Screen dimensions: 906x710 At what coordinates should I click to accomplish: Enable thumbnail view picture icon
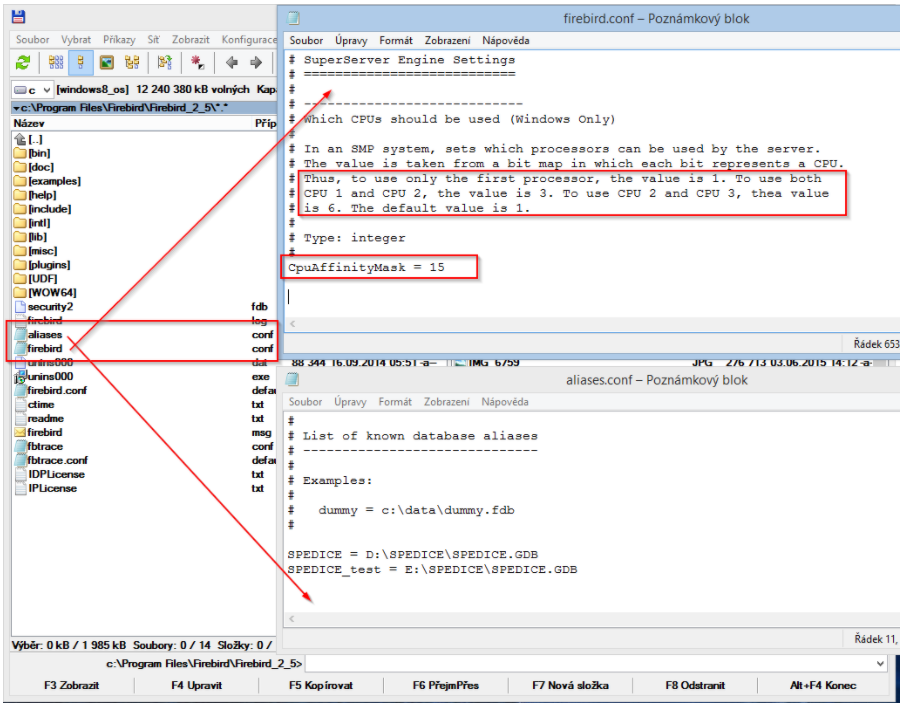click(x=106, y=62)
